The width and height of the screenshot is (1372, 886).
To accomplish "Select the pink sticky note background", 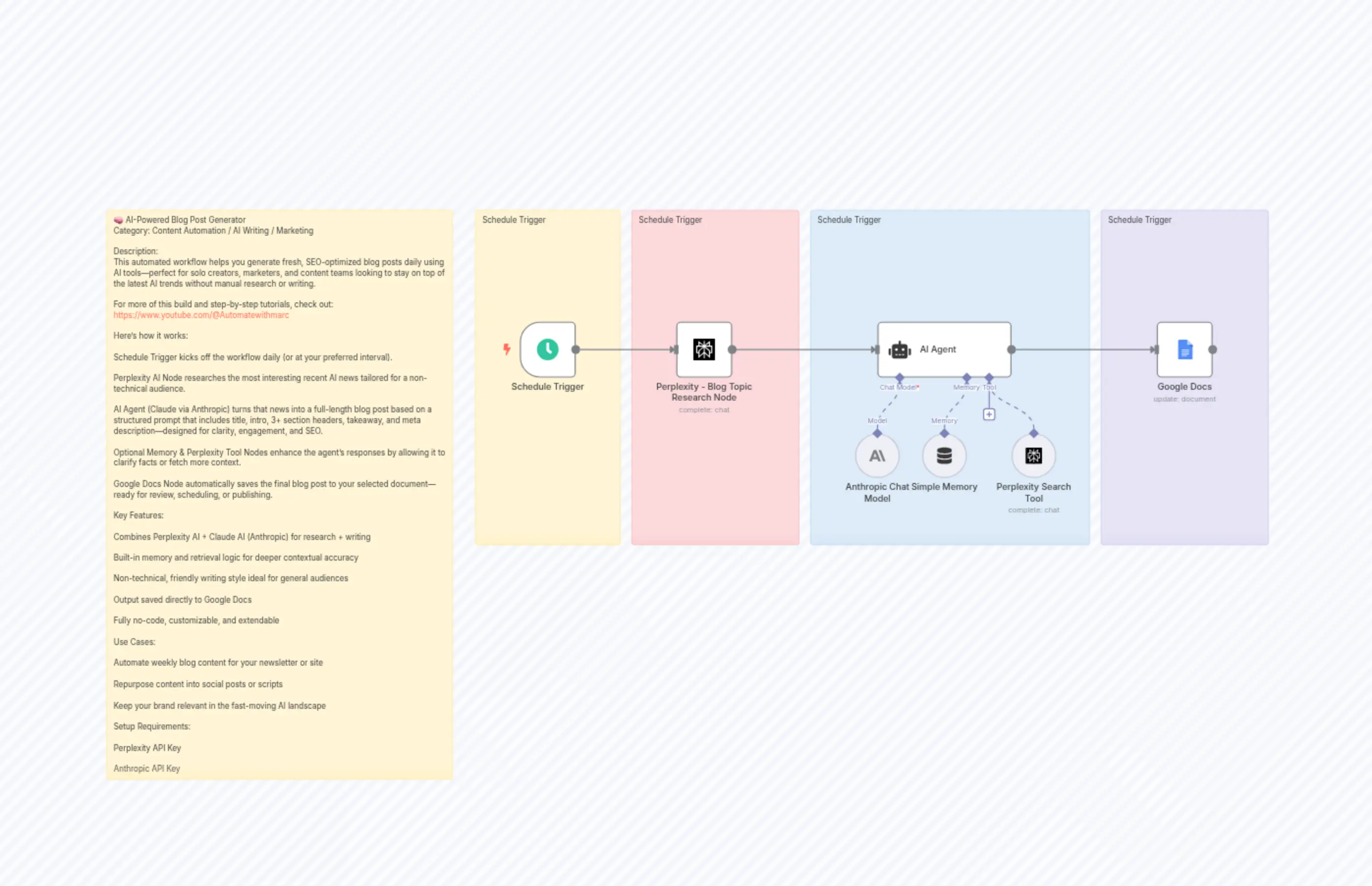I will [x=715, y=478].
